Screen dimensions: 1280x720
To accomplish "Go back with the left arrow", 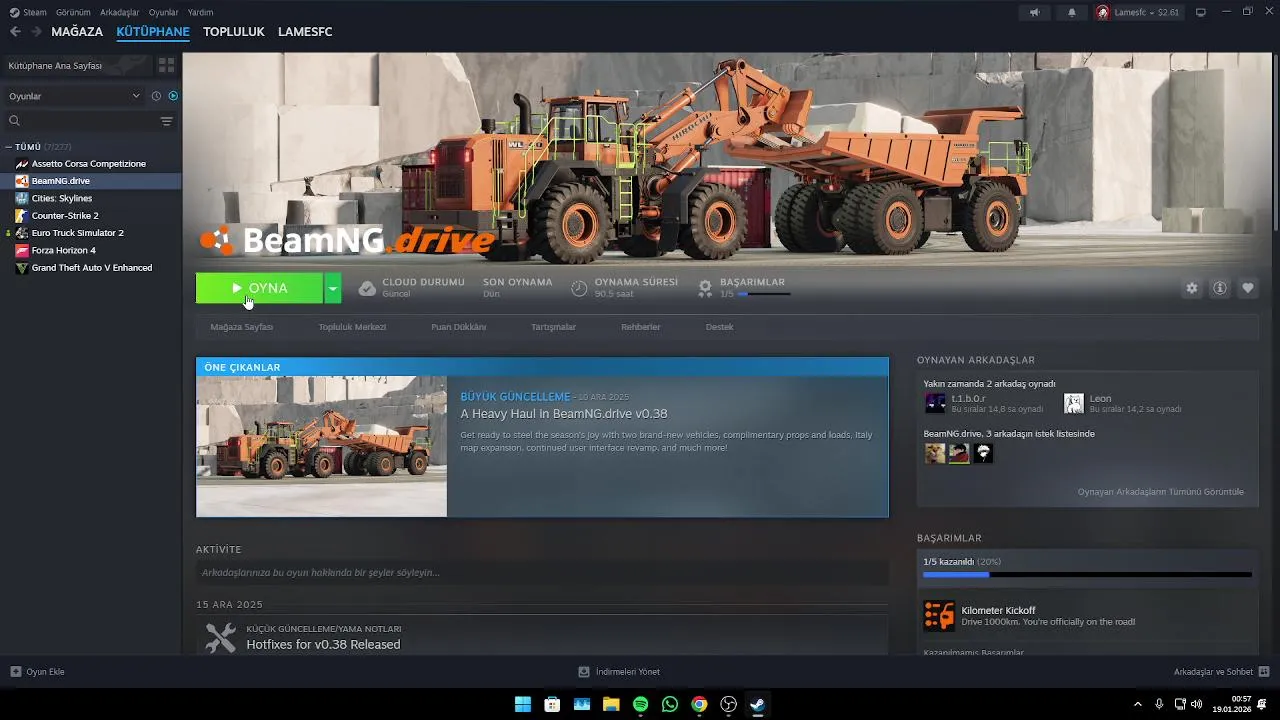I will coord(15,32).
